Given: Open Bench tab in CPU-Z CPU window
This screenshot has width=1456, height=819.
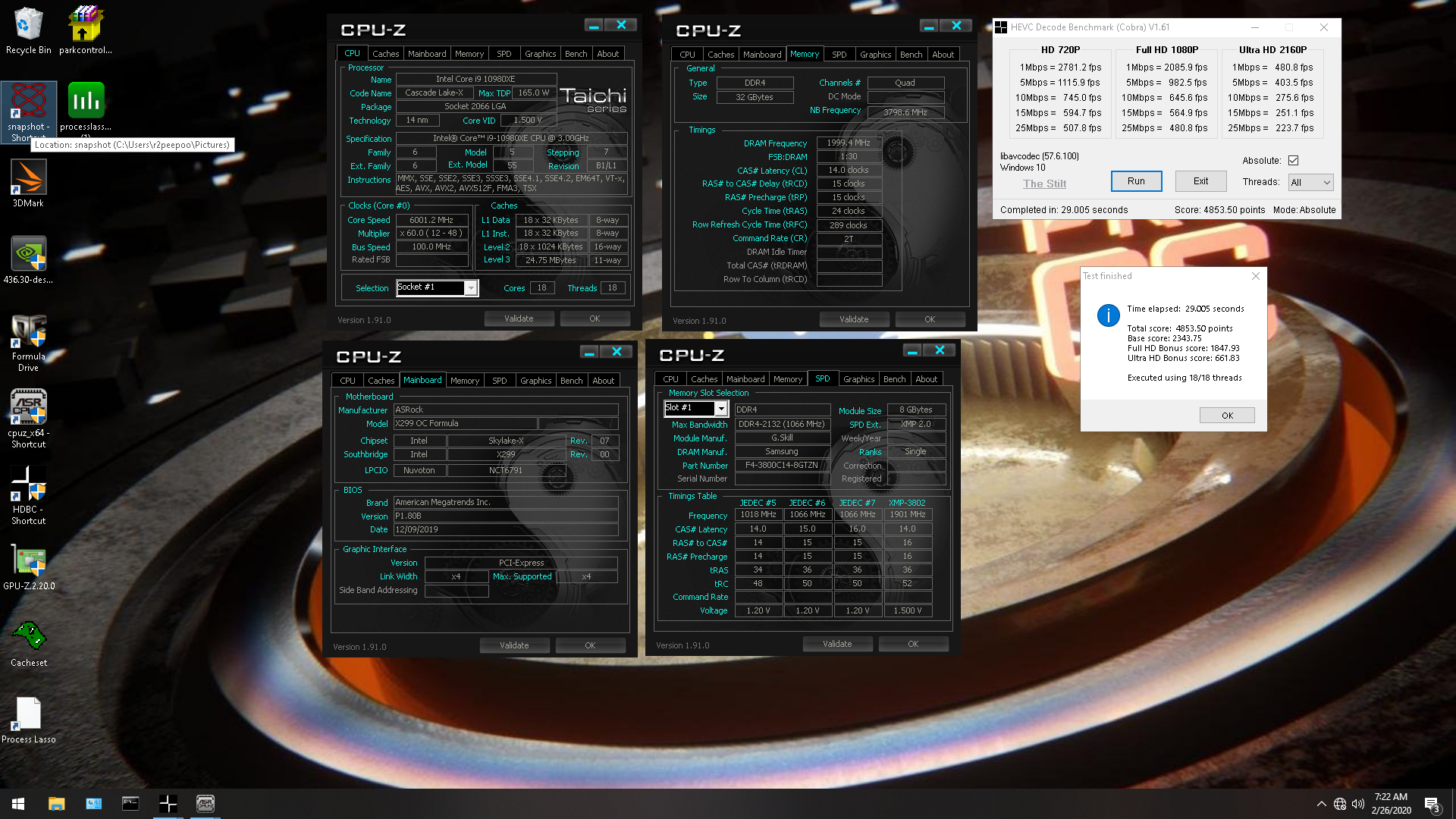Looking at the screenshot, I should 576,54.
